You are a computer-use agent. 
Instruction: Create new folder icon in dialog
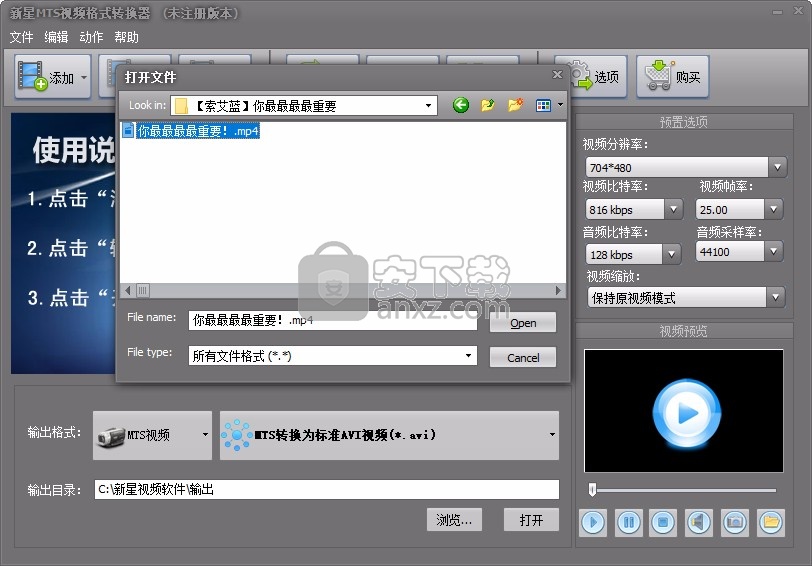[x=515, y=106]
